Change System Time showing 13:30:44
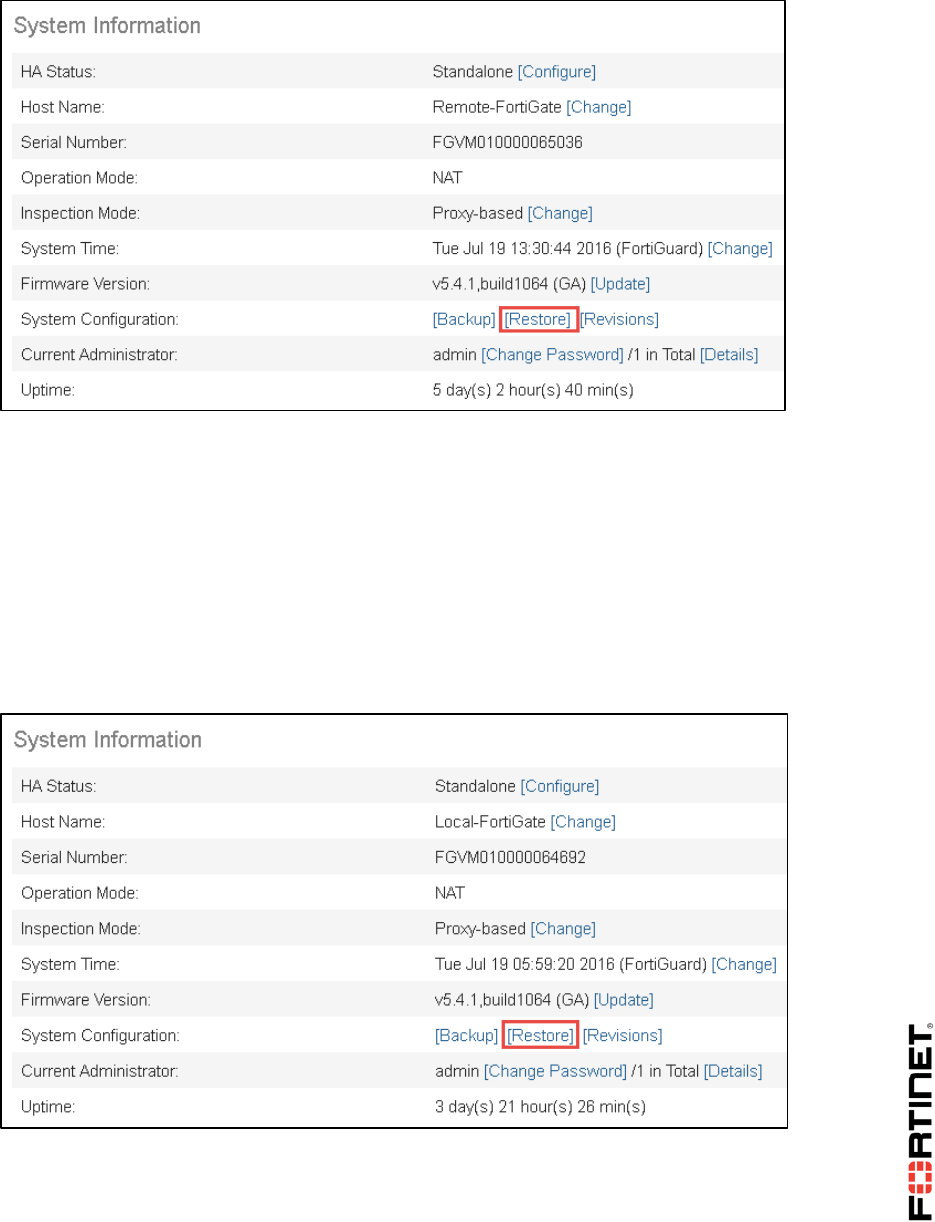This screenshot has width=935, height=1222. click(740, 248)
